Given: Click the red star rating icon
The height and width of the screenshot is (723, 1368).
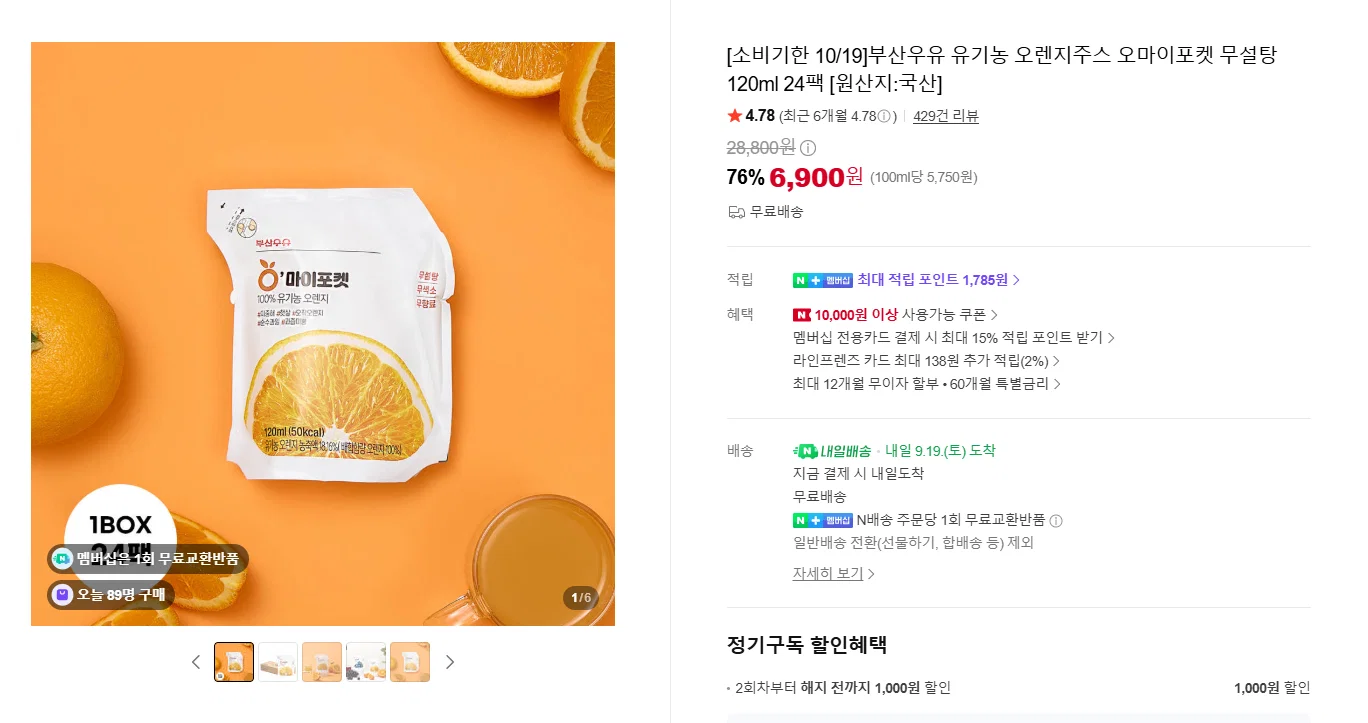Looking at the screenshot, I should [735, 116].
